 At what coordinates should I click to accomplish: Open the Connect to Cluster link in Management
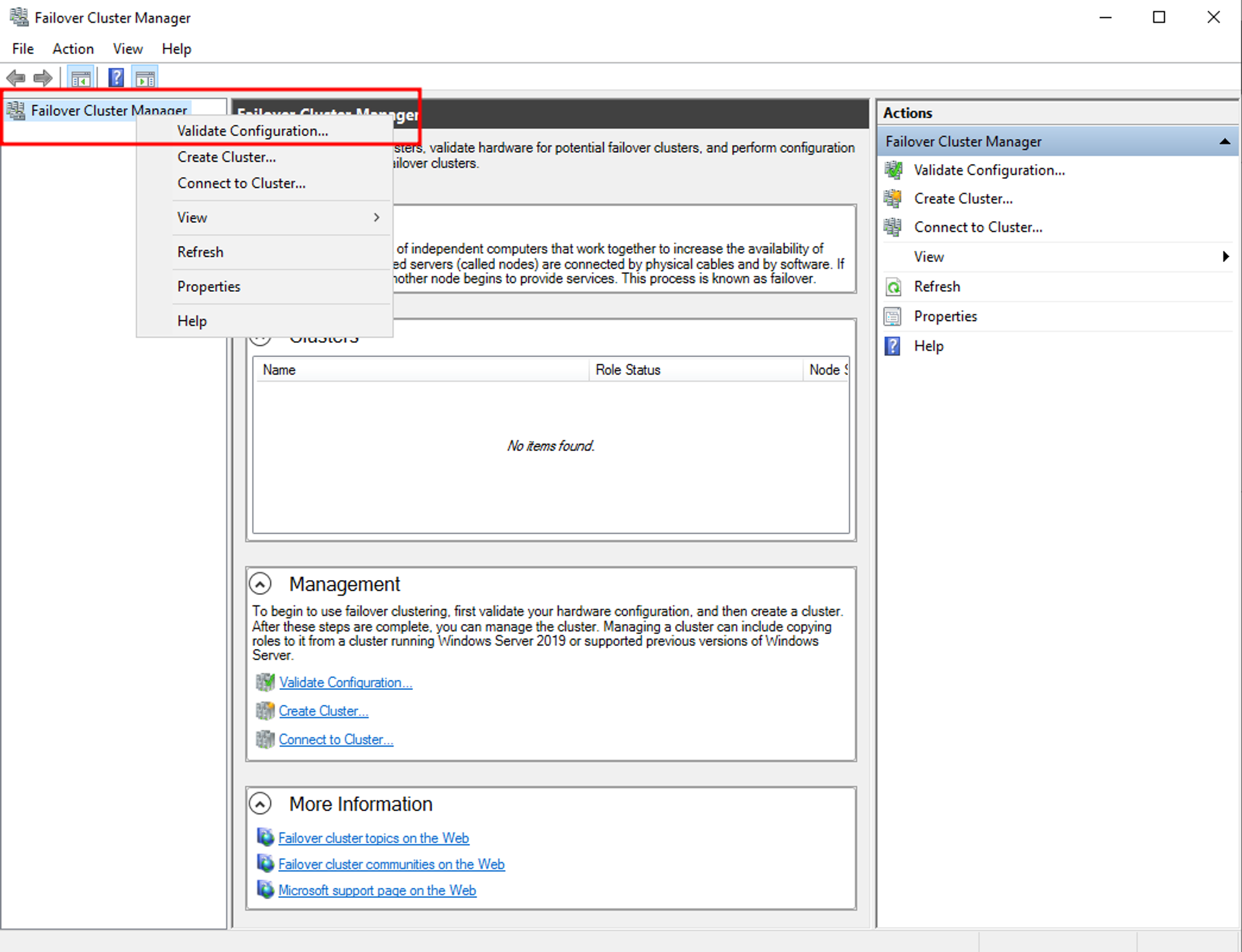tap(335, 740)
